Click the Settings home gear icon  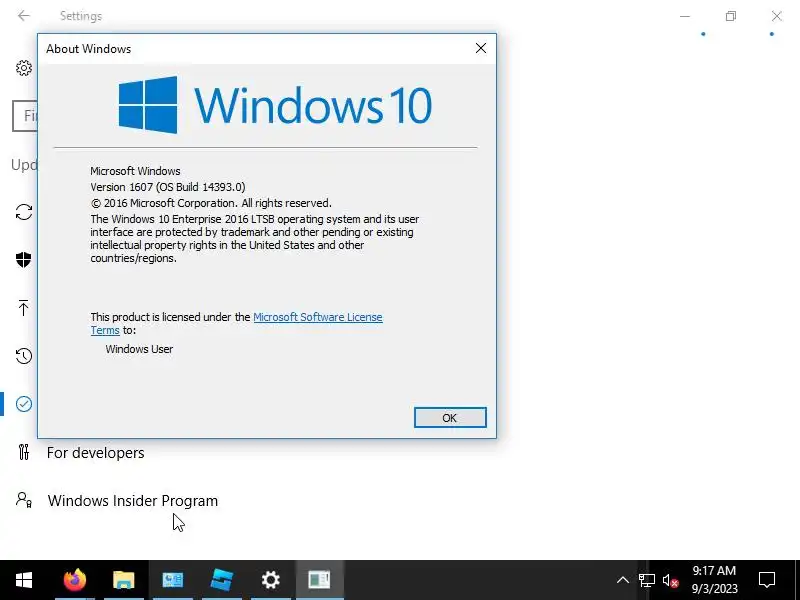[x=23, y=68]
